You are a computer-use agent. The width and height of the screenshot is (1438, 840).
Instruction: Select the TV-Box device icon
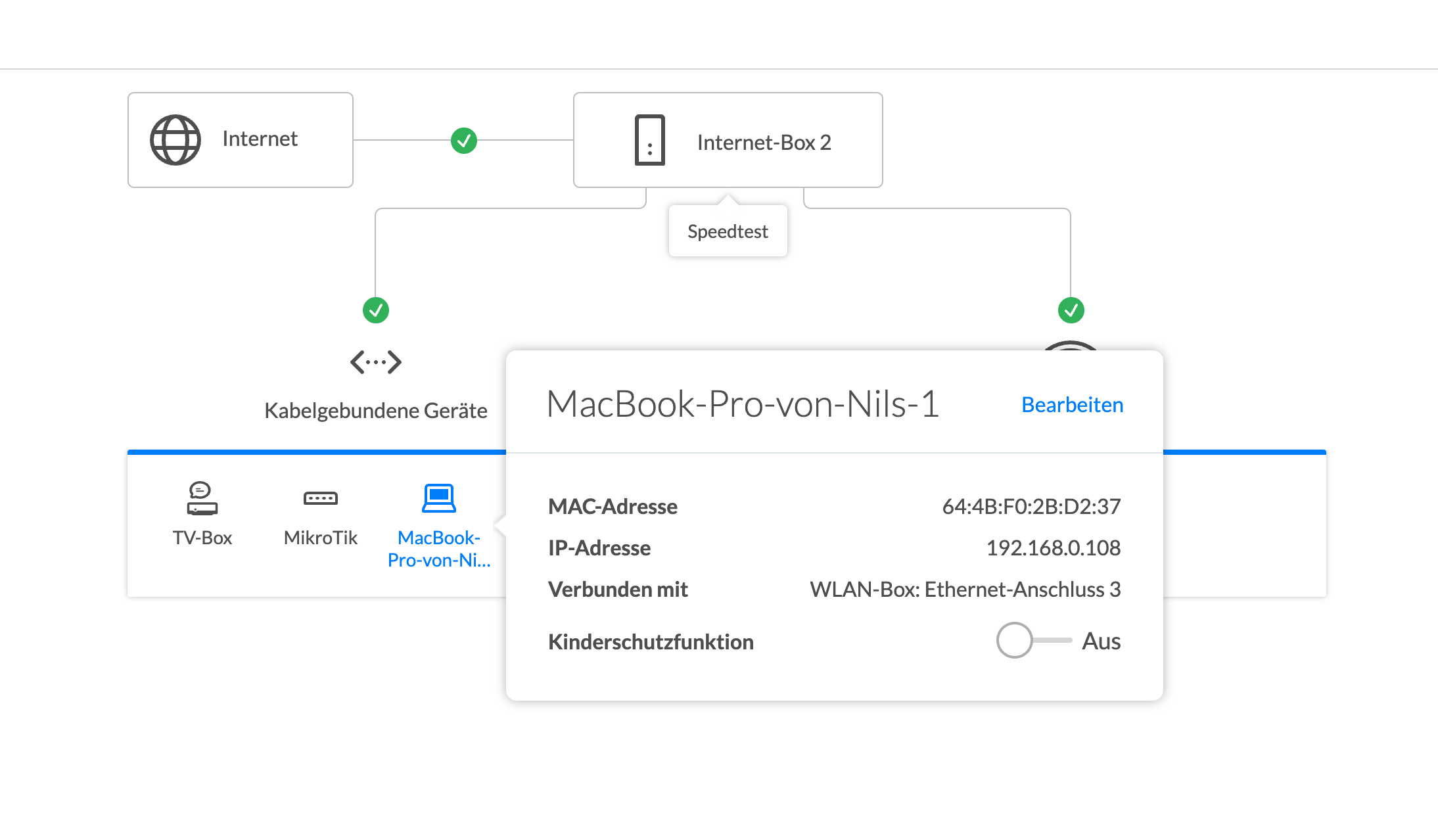click(x=202, y=499)
